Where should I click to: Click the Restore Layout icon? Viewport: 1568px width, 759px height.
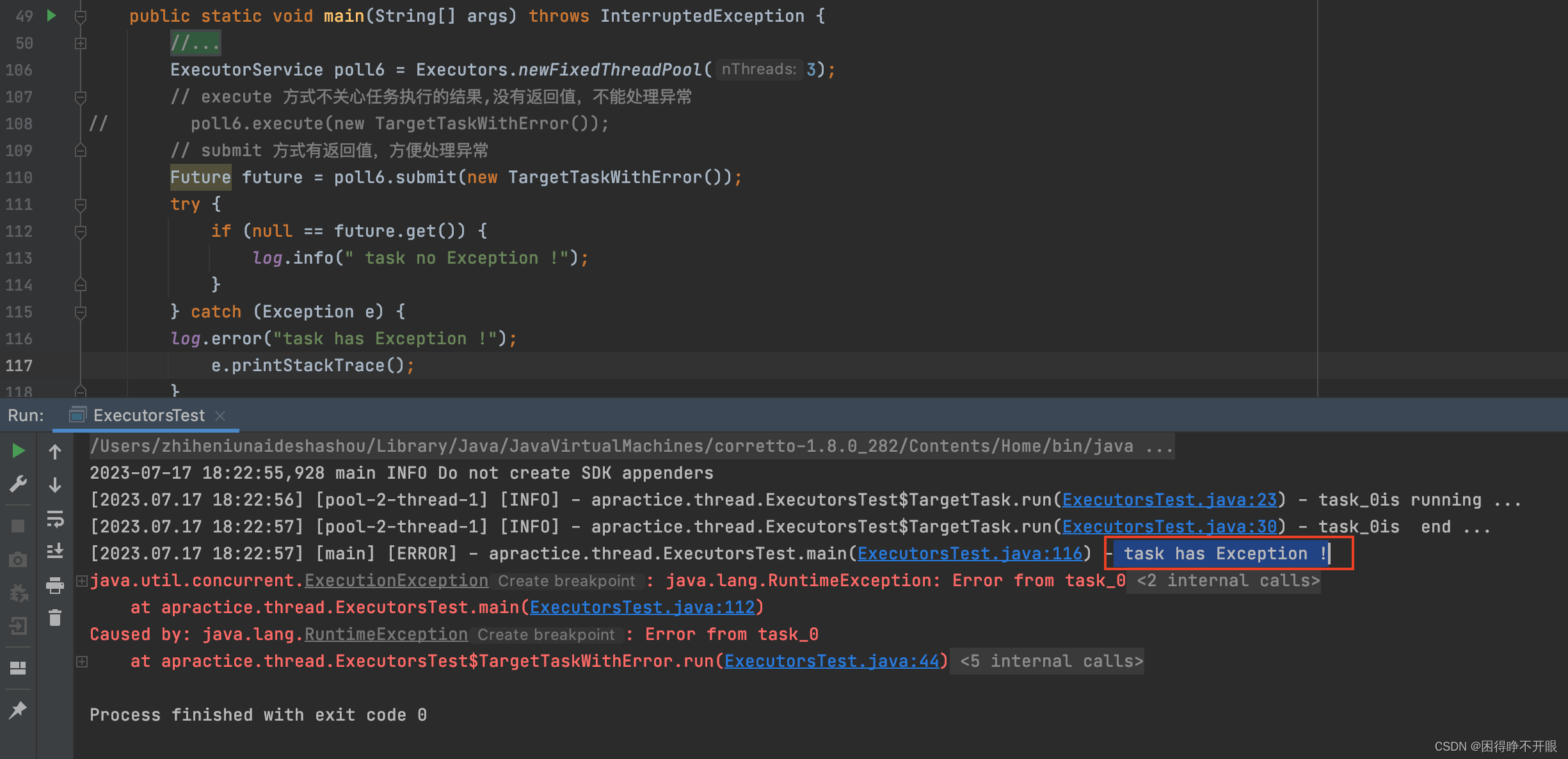click(18, 668)
